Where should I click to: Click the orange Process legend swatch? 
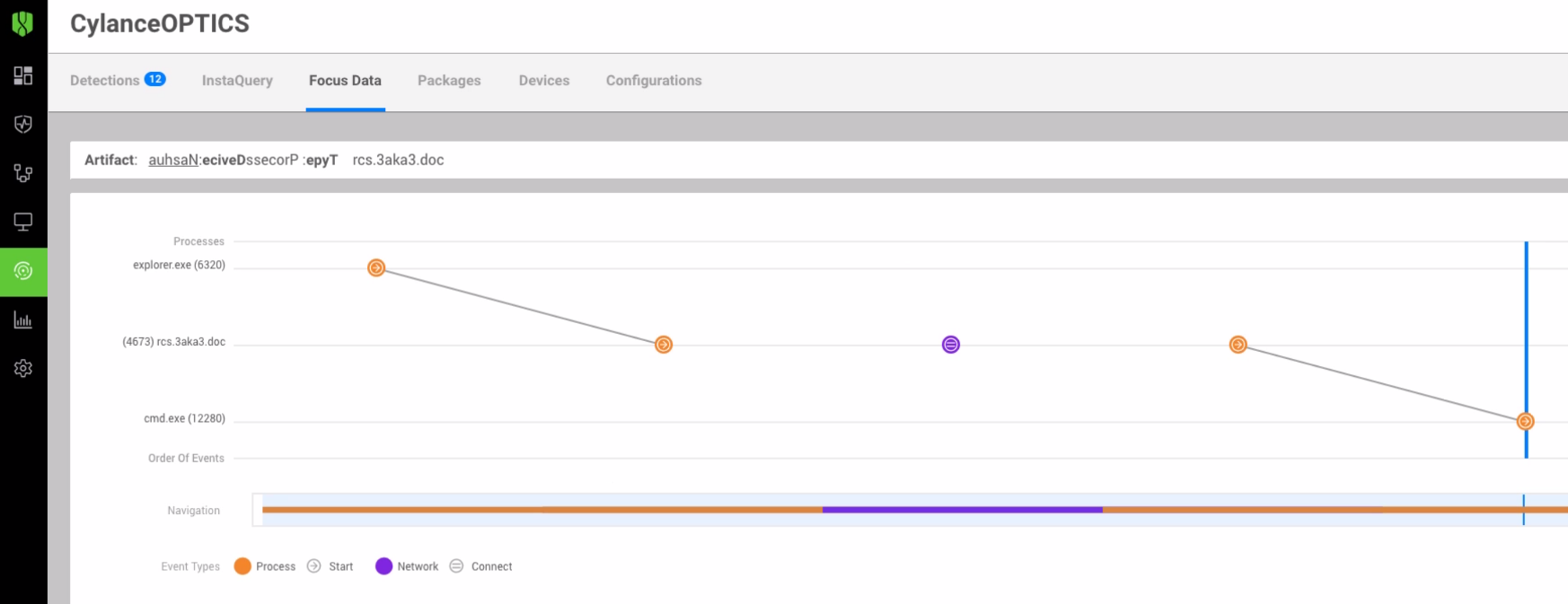pos(242,566)
